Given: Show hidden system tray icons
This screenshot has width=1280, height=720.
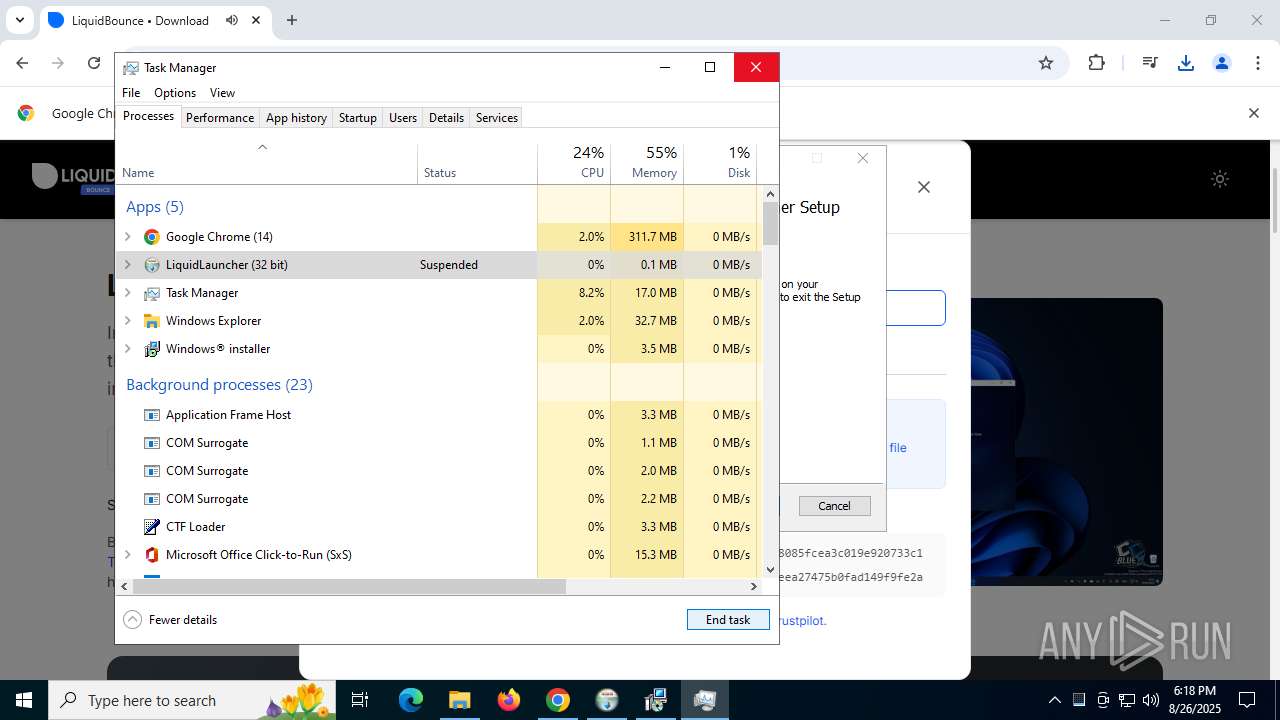Looking at the screenshot, I should (x=1054, y=700).
